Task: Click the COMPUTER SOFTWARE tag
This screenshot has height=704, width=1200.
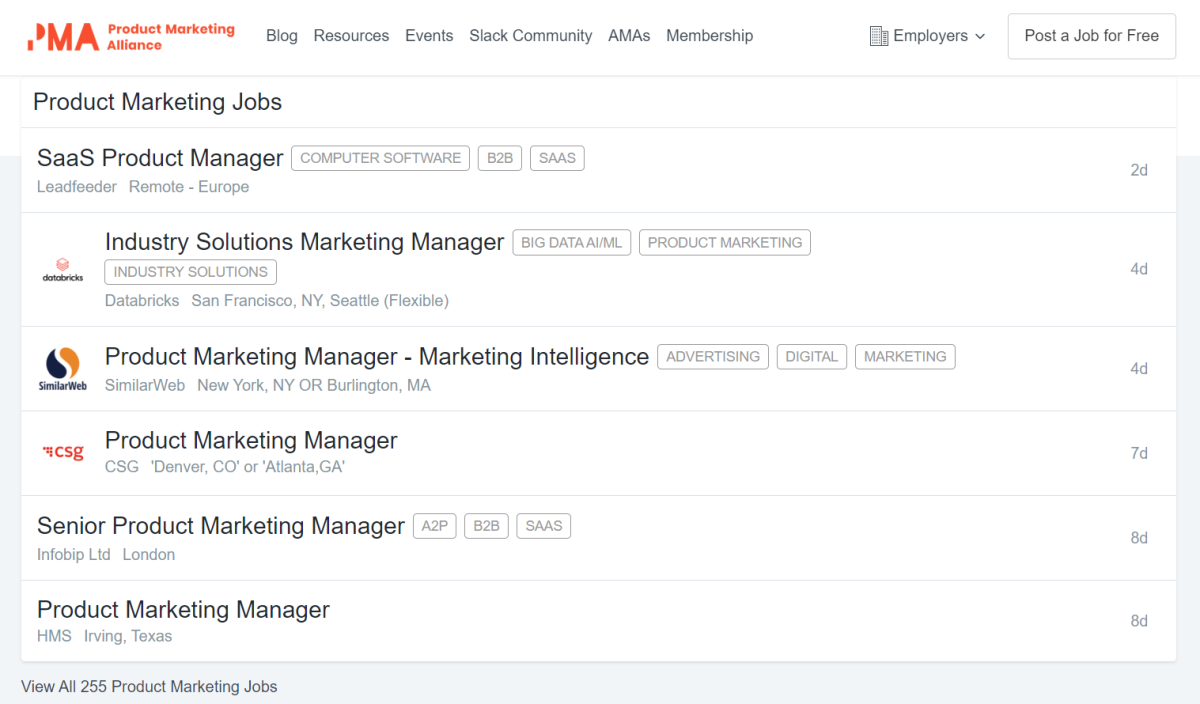Action: point(380,158)
